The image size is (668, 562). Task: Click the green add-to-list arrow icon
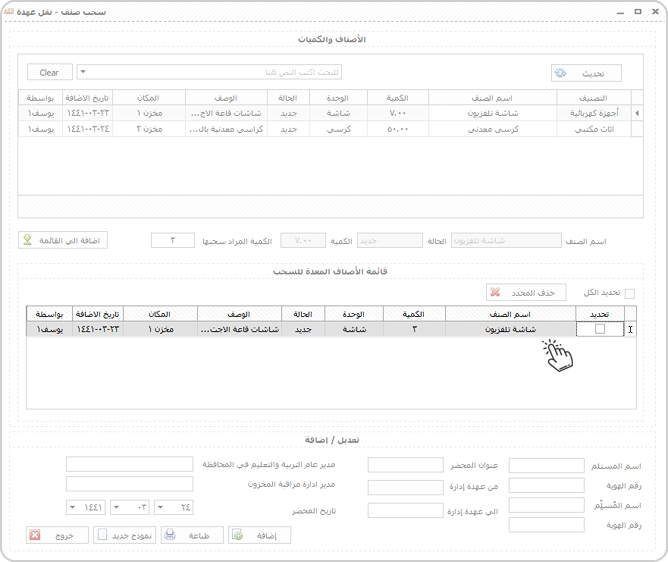pyautogui.click(x=28, y=240)
